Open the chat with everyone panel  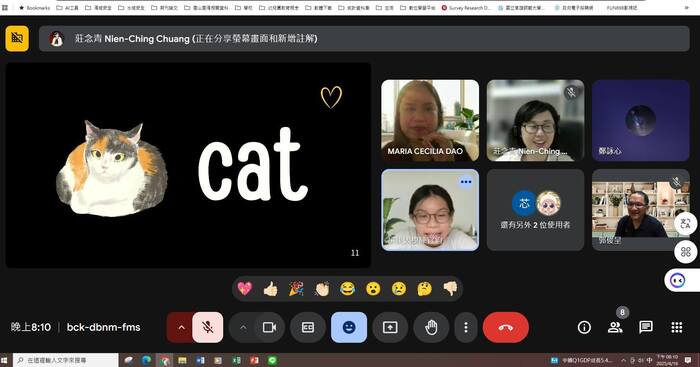click(x=646, y=327)
